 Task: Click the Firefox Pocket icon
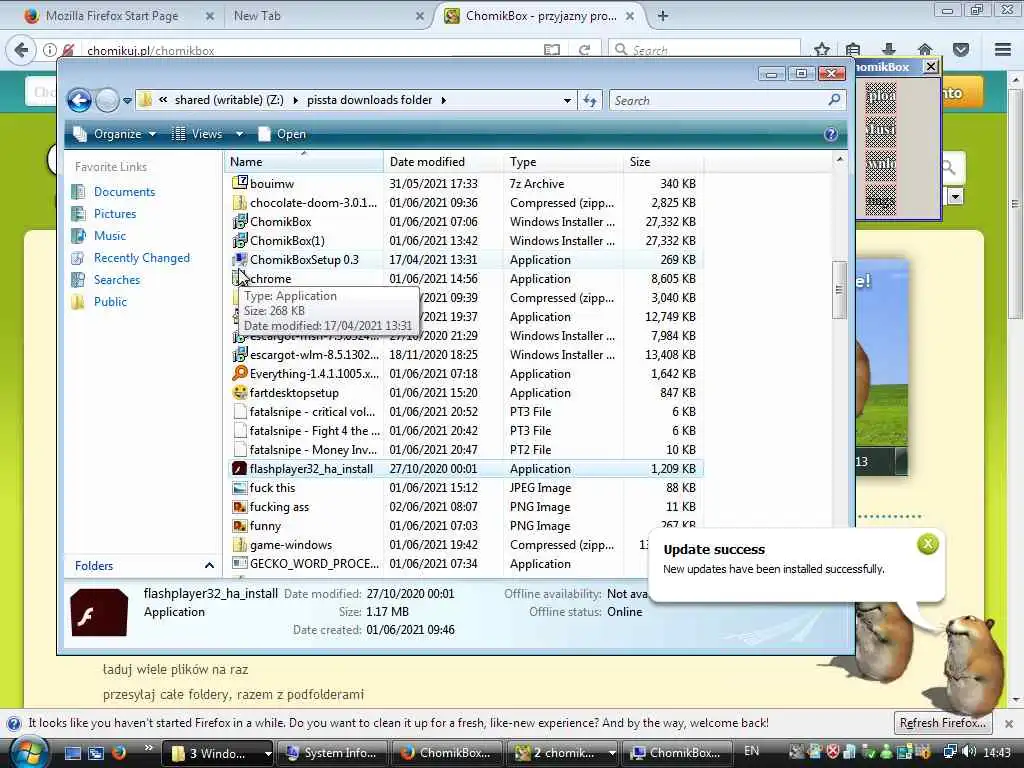tap(961, 50)
